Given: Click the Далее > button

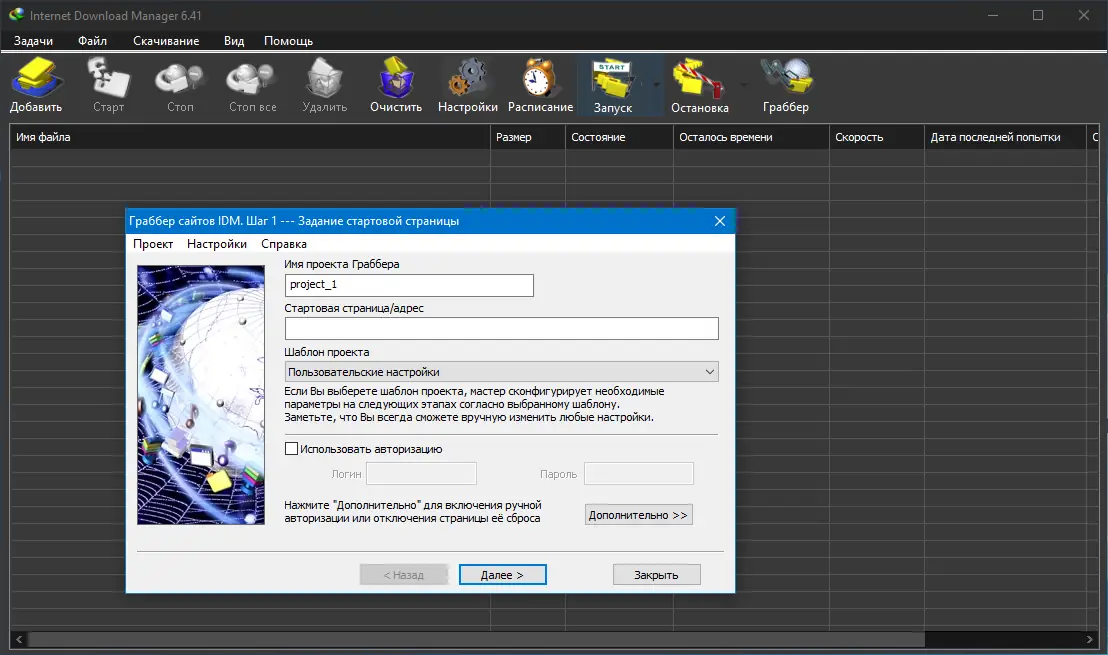Looking at the screenshot, I should [502, 574].
